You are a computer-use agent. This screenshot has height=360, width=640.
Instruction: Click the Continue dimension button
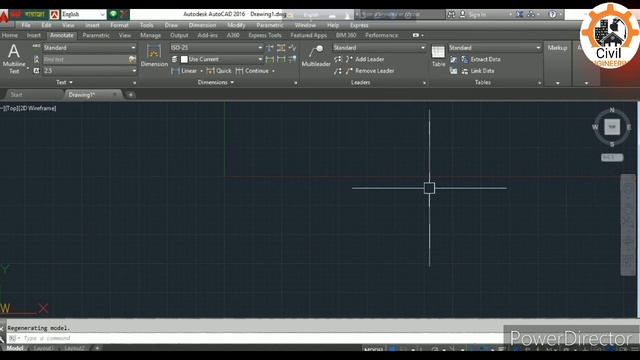[252, 71]
